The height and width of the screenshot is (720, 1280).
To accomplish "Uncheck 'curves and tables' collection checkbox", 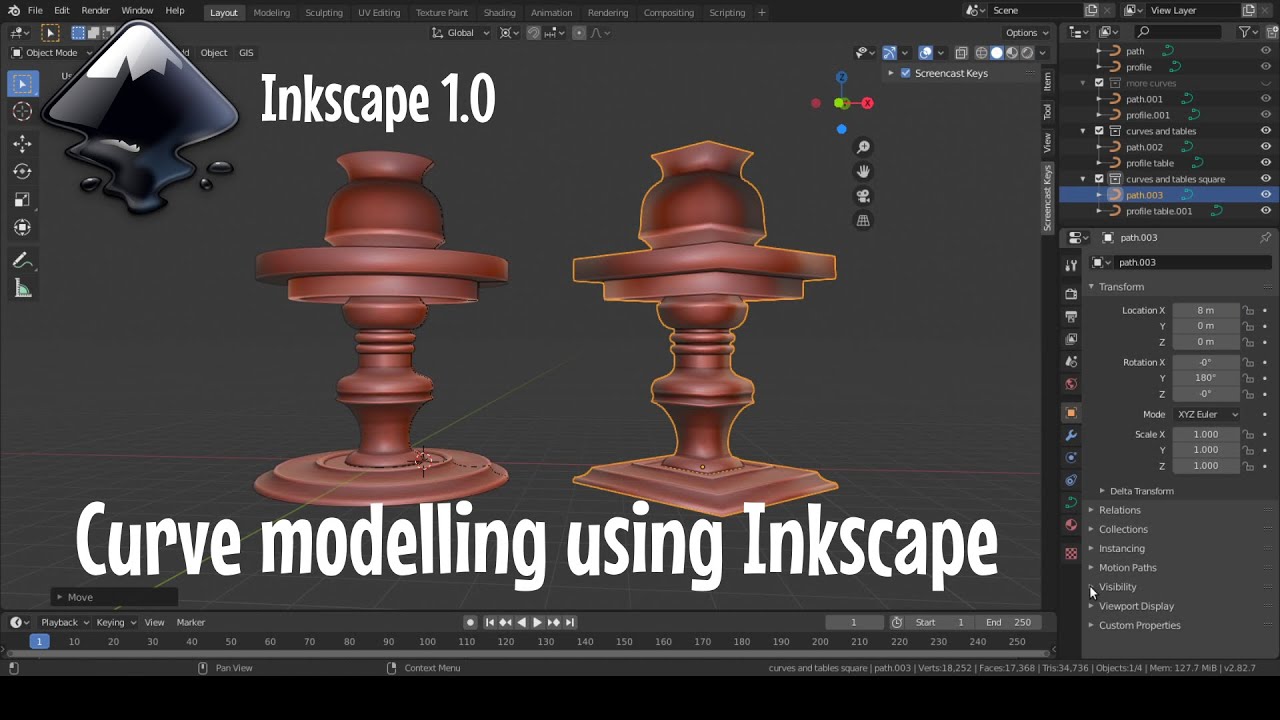I will (x=1099, y=131).
